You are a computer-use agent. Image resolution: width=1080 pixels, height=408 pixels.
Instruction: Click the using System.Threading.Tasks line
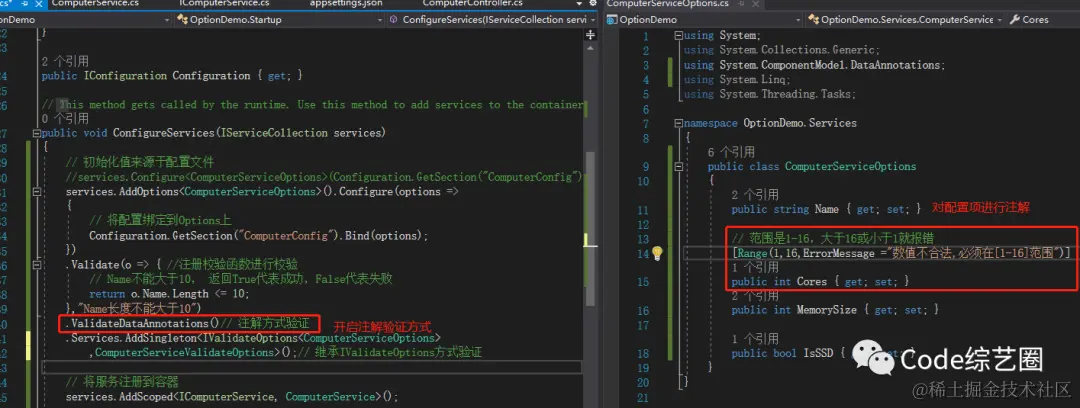[x=770, y=94]
